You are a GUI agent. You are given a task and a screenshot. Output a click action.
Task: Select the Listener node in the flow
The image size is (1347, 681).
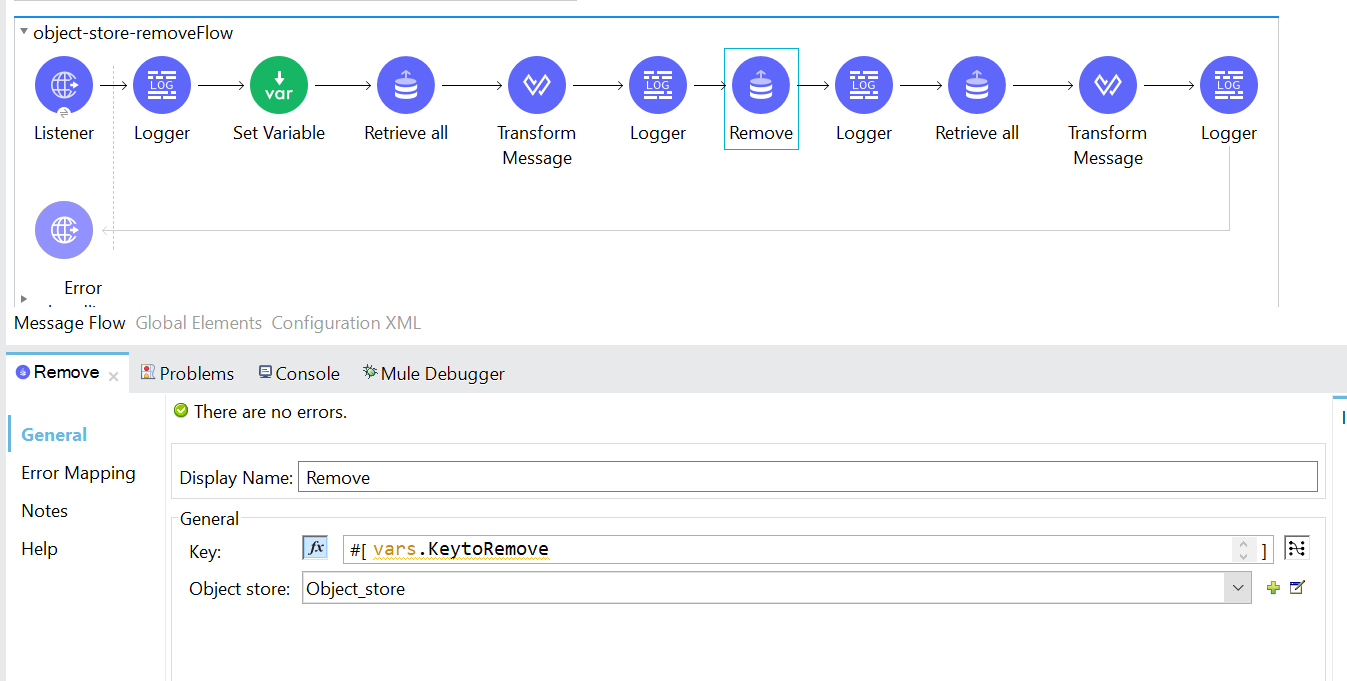click(64, 86)
